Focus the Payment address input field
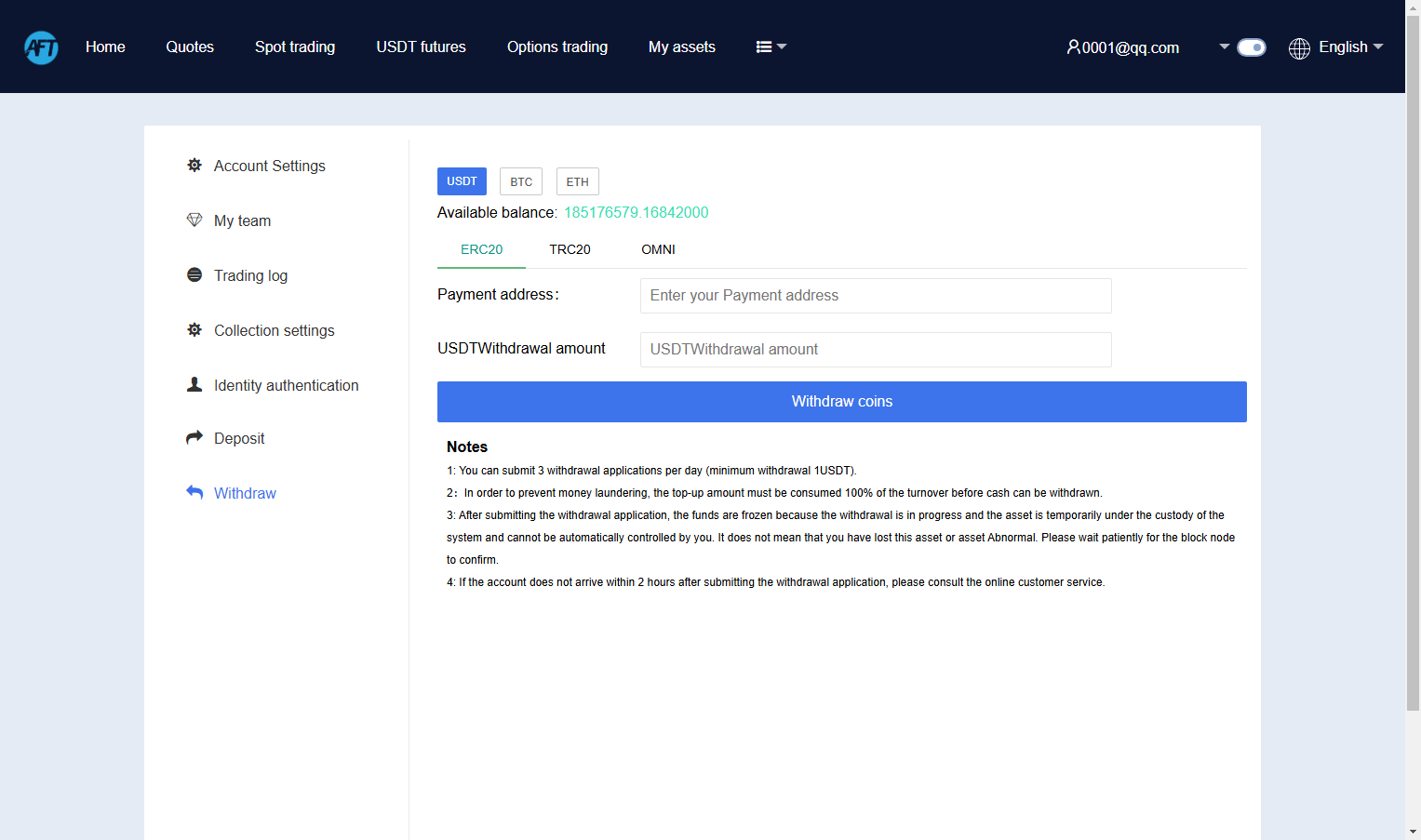This screenshot has width=1421, height=840. click(876, 296)
